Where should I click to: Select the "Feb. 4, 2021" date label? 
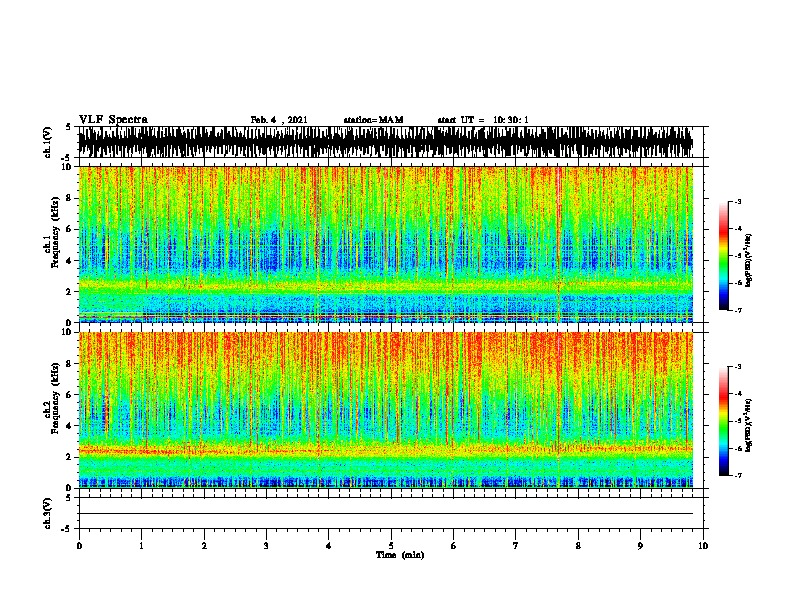279,120
